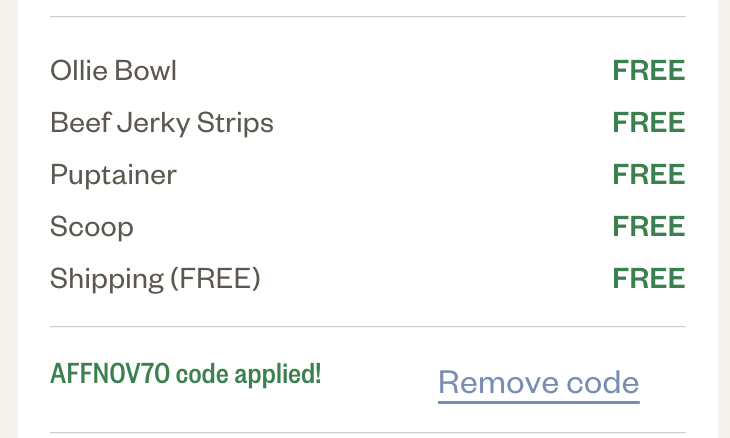Select the Puptainer item label
This screenshot has height=438, width=730.
pyautogui.click(x=113, y=175)
